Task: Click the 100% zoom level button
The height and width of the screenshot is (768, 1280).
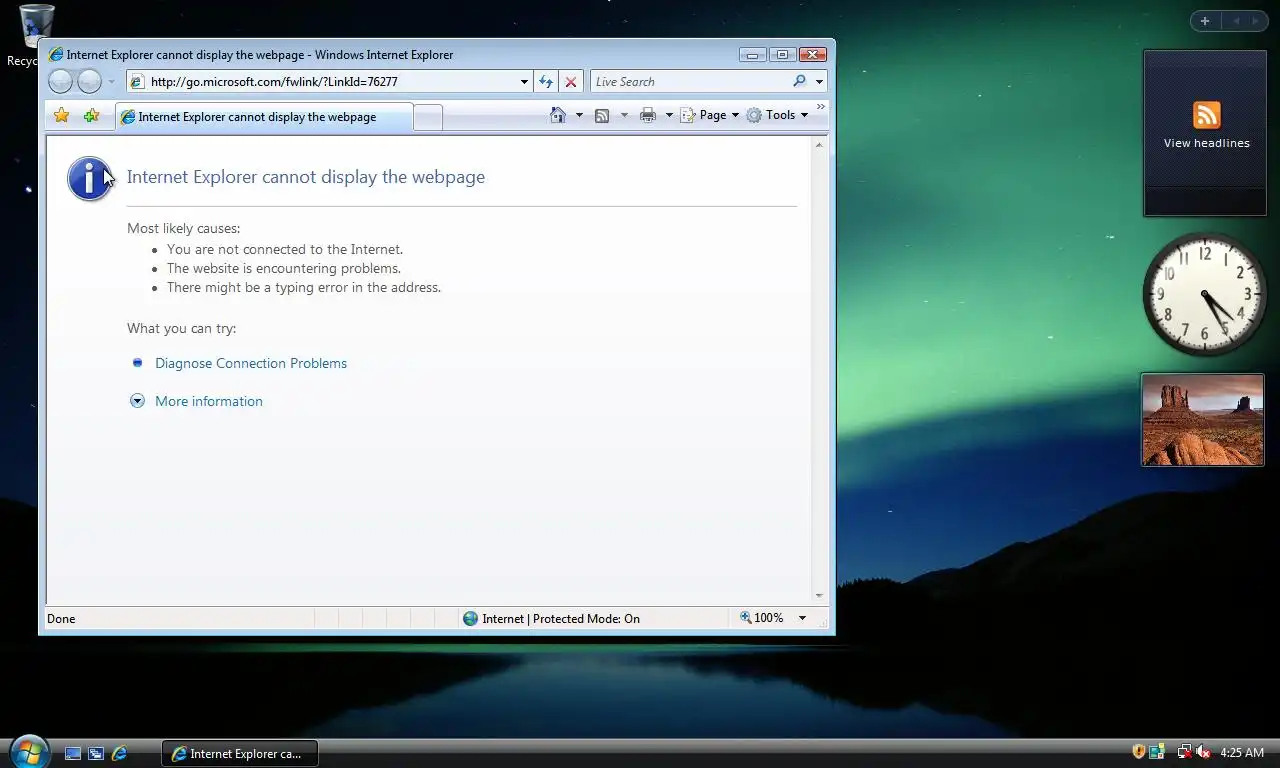Action: [762, 618]
